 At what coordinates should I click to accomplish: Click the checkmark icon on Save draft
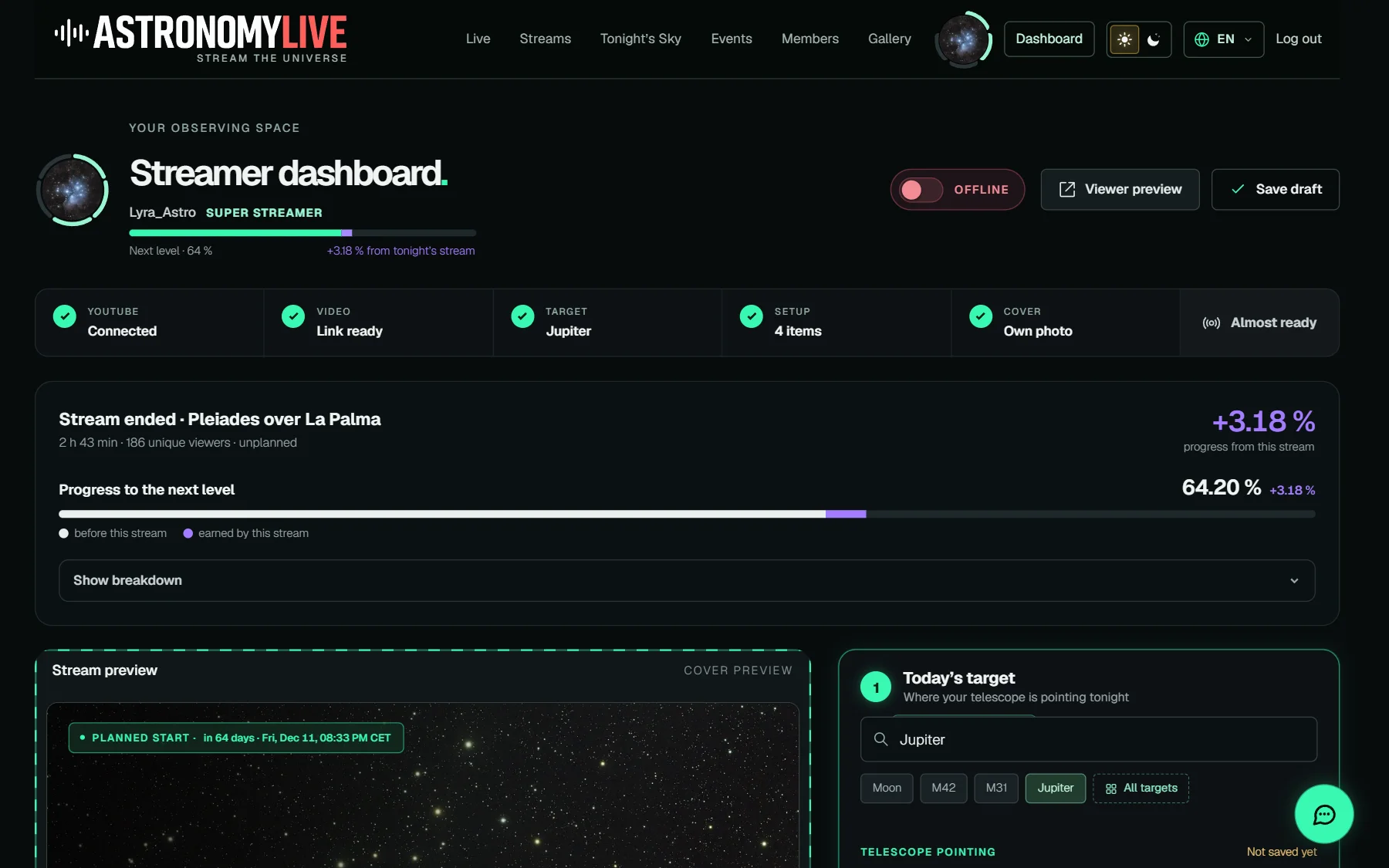point(1238,189)
